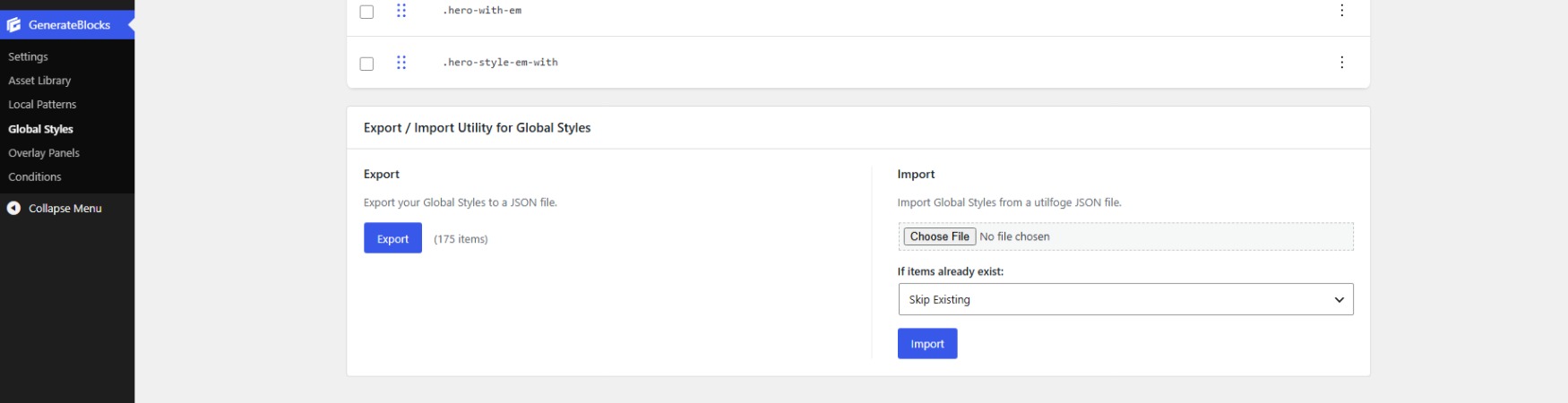This screenshot has height=403, width=1568.
Task: Click the Collapse Menu arrow icon
Action: coord(13,208)
